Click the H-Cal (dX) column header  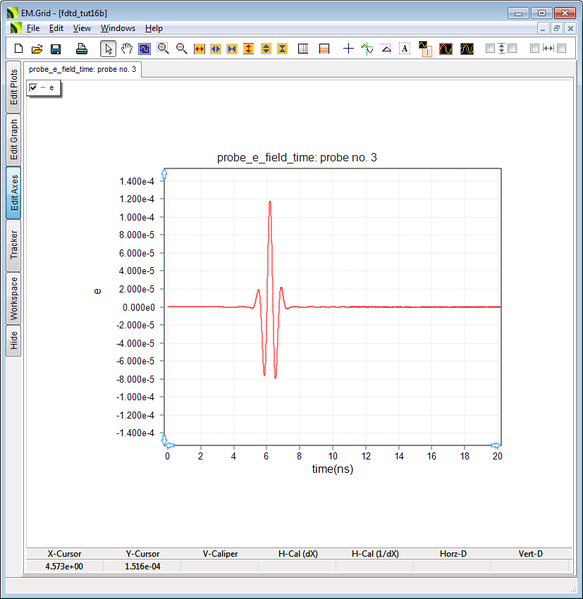tap(298, 554)
